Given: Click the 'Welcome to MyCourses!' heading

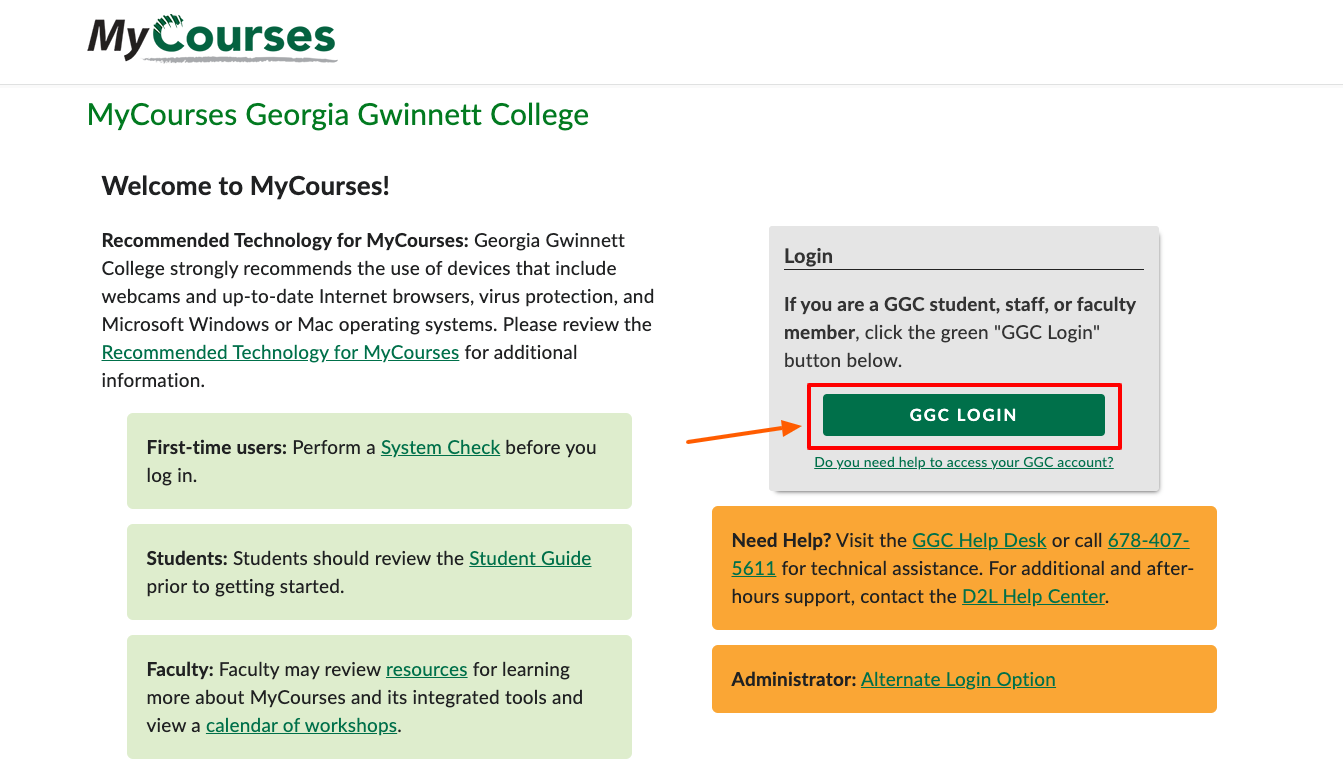Looking at the screenshot, I should 246,186.
